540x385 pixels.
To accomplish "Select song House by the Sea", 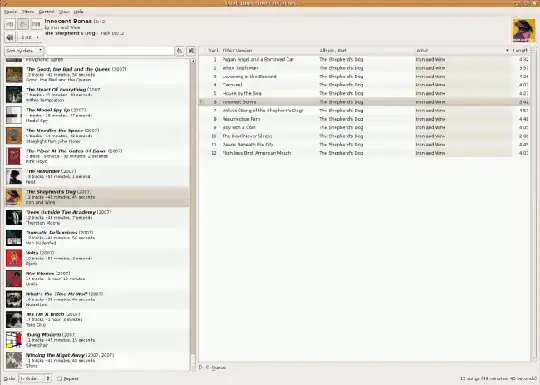I will tap(364, 93).
